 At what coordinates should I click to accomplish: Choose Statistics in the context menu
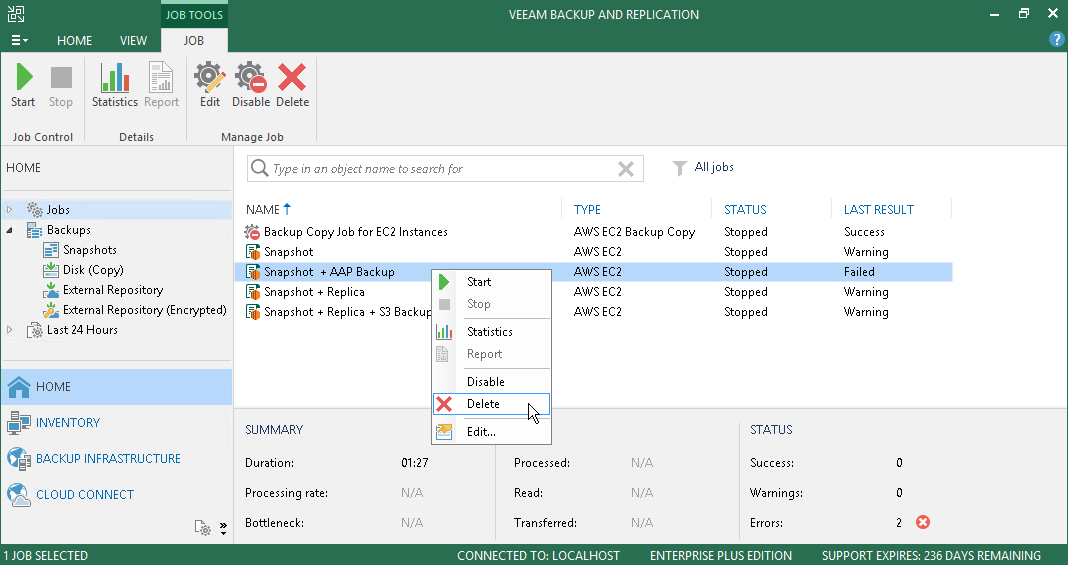(x=491, y=332)
